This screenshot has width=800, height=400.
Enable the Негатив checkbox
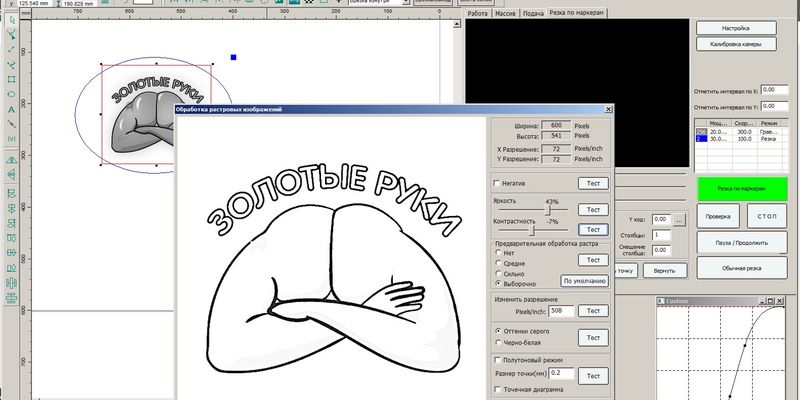497,183
